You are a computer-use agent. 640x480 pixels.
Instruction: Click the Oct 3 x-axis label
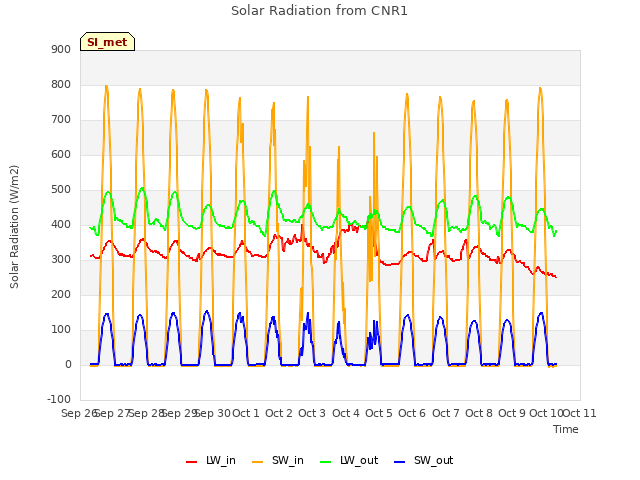tap(312, 413)
